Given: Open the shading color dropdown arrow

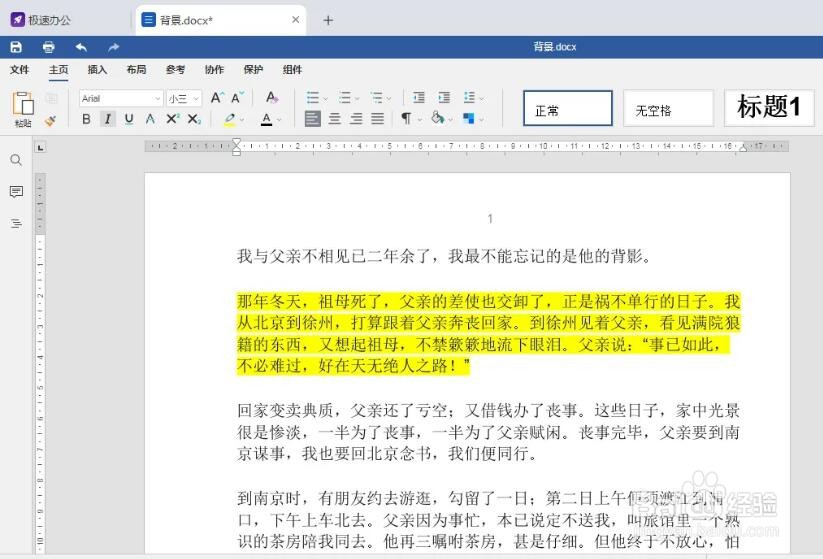Looking at the screenshot, I should [x=450, y=120].
